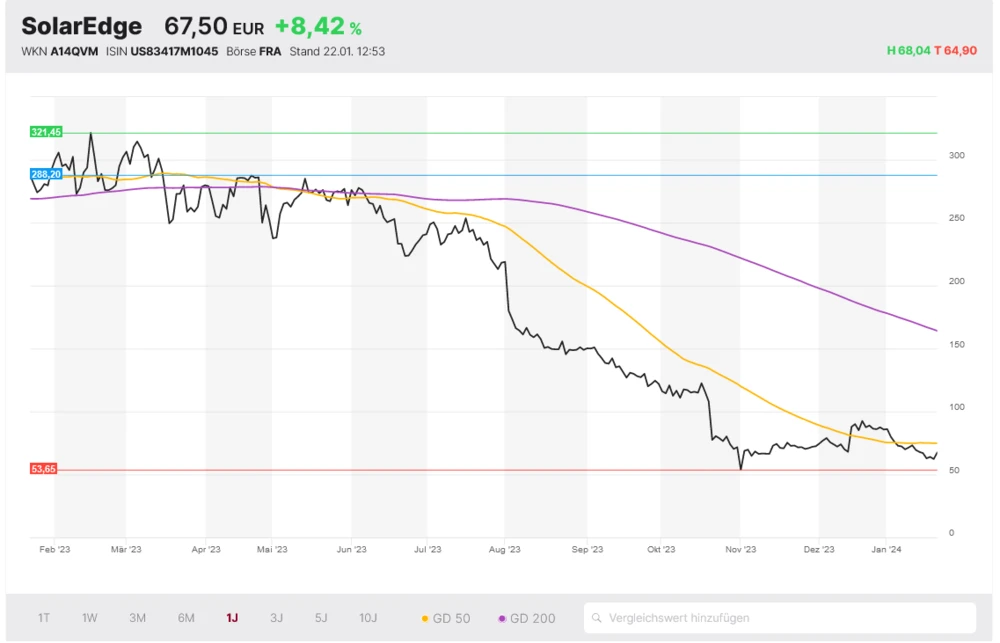Click the blue 288,20 price label
1000x643 pixels.
(46, 174)
